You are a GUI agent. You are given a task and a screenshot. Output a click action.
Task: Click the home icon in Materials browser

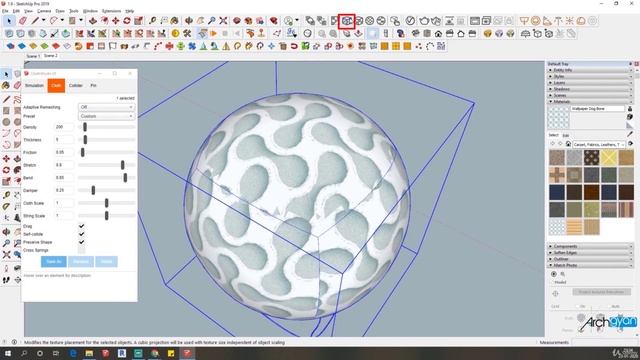coord(568,144)
